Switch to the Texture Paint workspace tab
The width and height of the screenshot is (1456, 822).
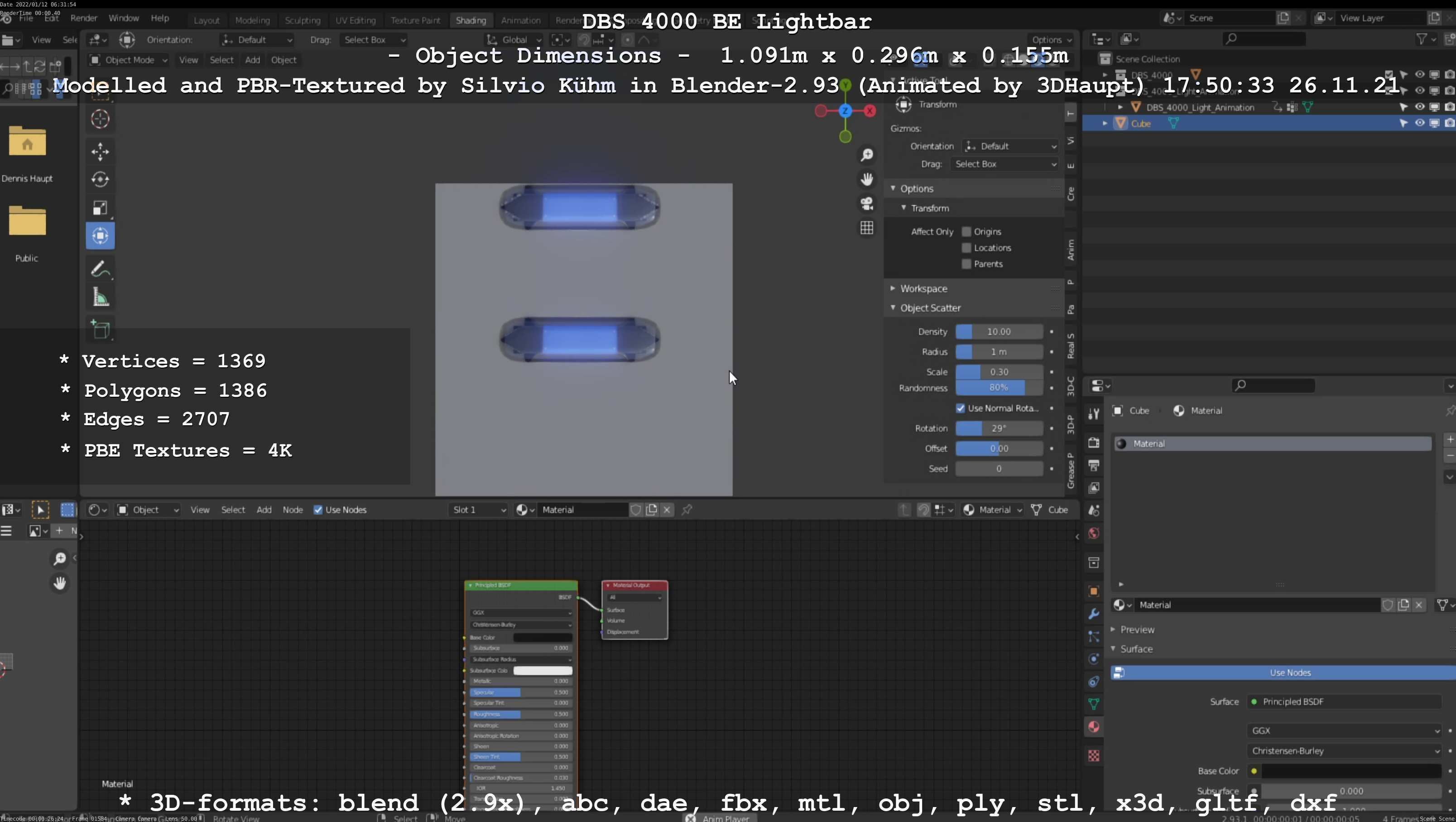(x=415, y=20)
